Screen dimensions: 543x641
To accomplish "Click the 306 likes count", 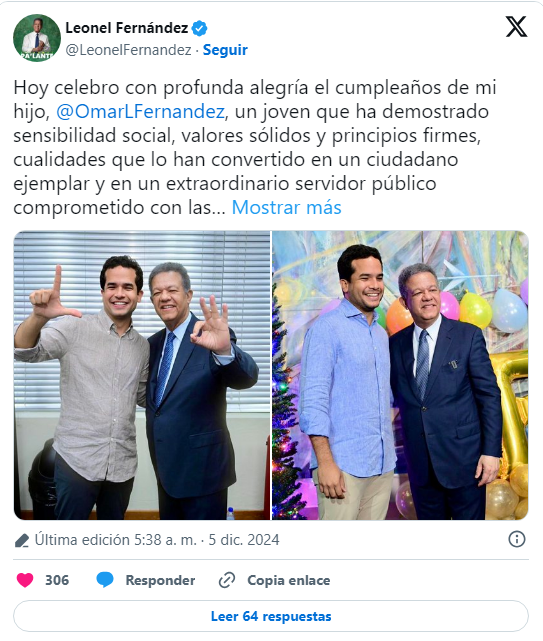I will click(57, 580).
